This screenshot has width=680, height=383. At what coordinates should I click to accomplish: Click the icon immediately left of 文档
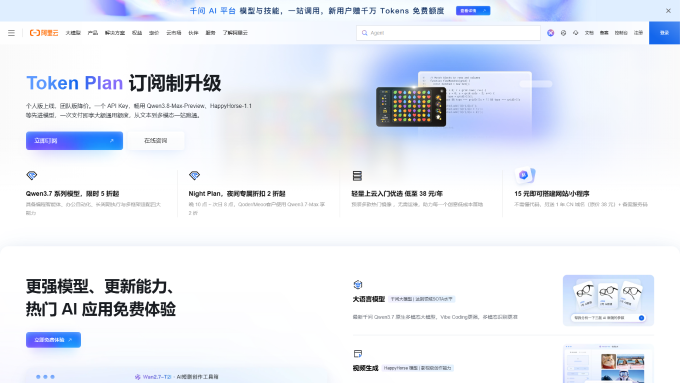pyautogui.click(x=575, y=33)
